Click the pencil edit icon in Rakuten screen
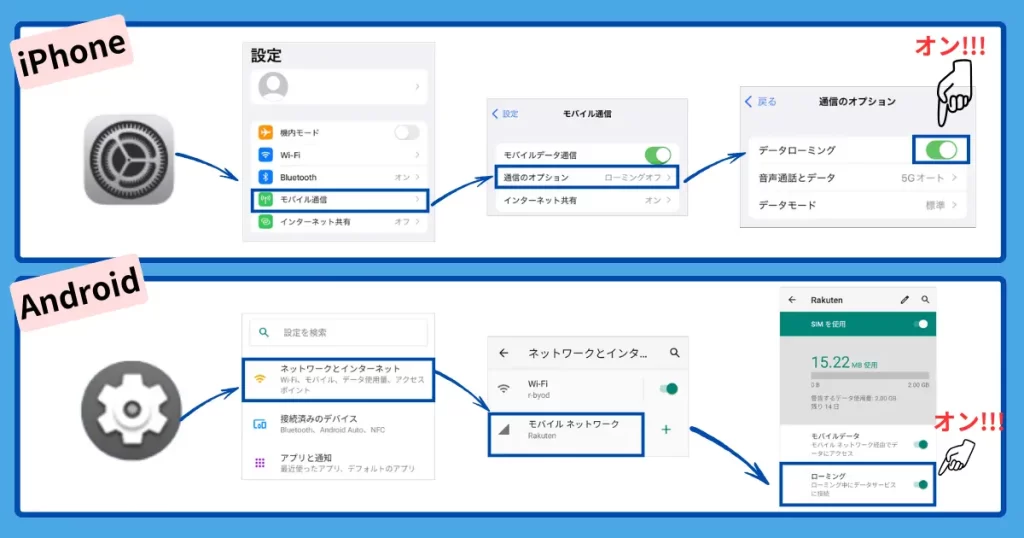The width and height of the screenshot is (1024, 538). 905,299
